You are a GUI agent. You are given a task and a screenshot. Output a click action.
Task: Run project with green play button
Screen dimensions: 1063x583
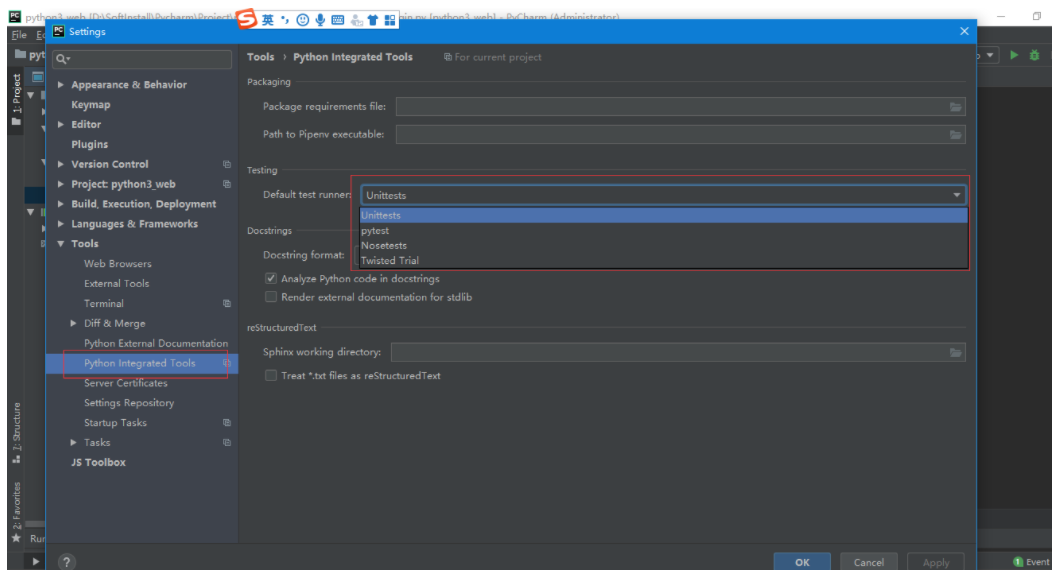tap(1014, 55)
